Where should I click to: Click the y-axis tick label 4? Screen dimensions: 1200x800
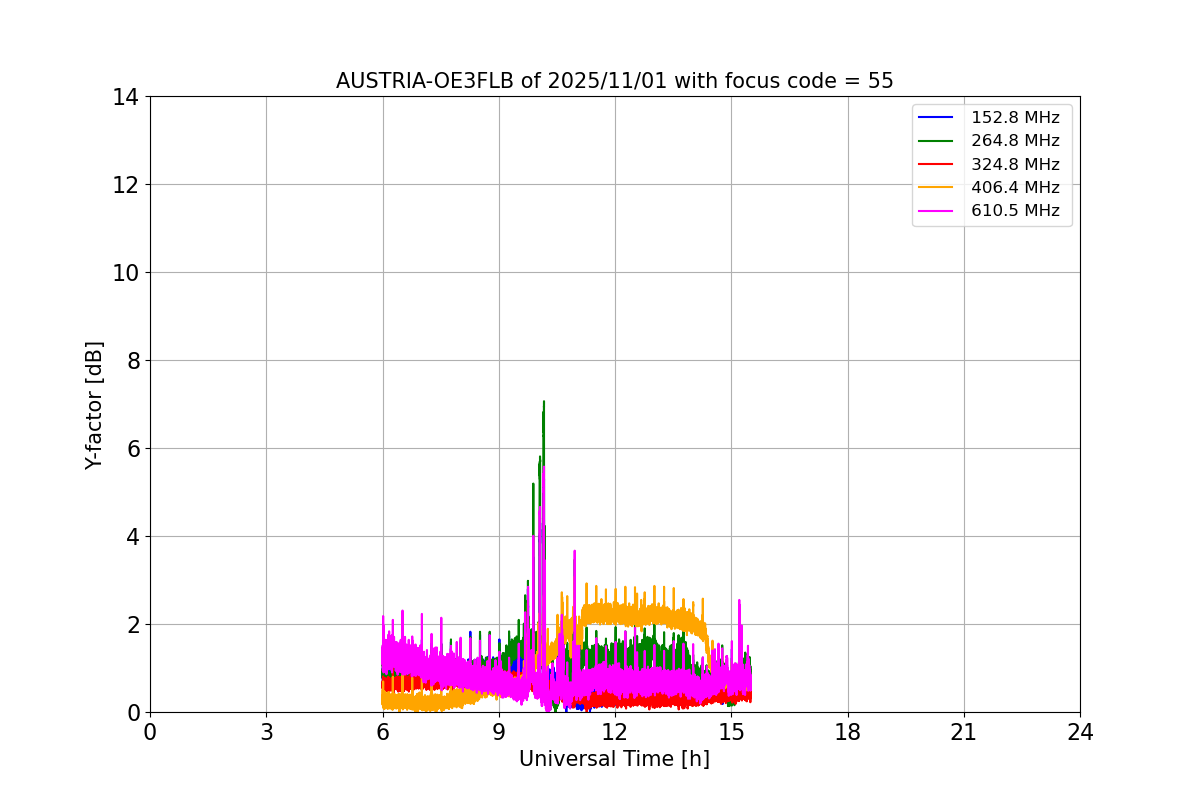[132, 537]
